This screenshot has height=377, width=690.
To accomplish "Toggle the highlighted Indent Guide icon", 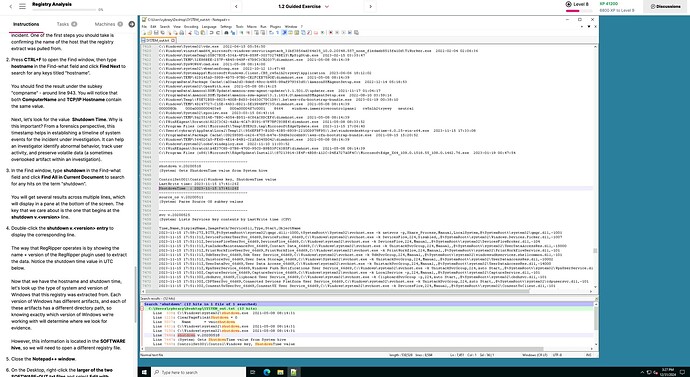I will point(285,33).
